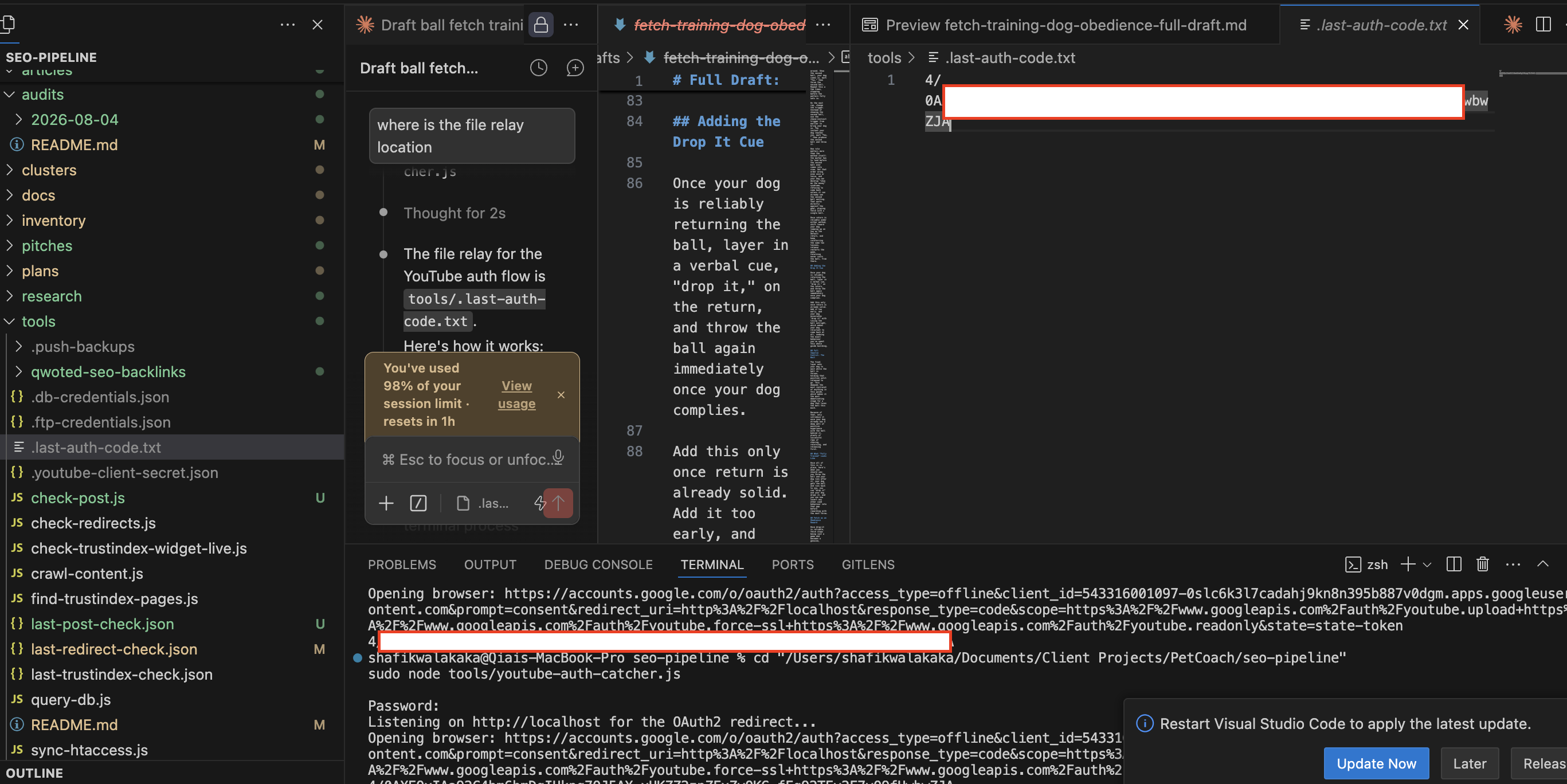The height and width of the screenshot is (784, 1567).
Task: Click the microphone voice input icon
Action: 558,457
